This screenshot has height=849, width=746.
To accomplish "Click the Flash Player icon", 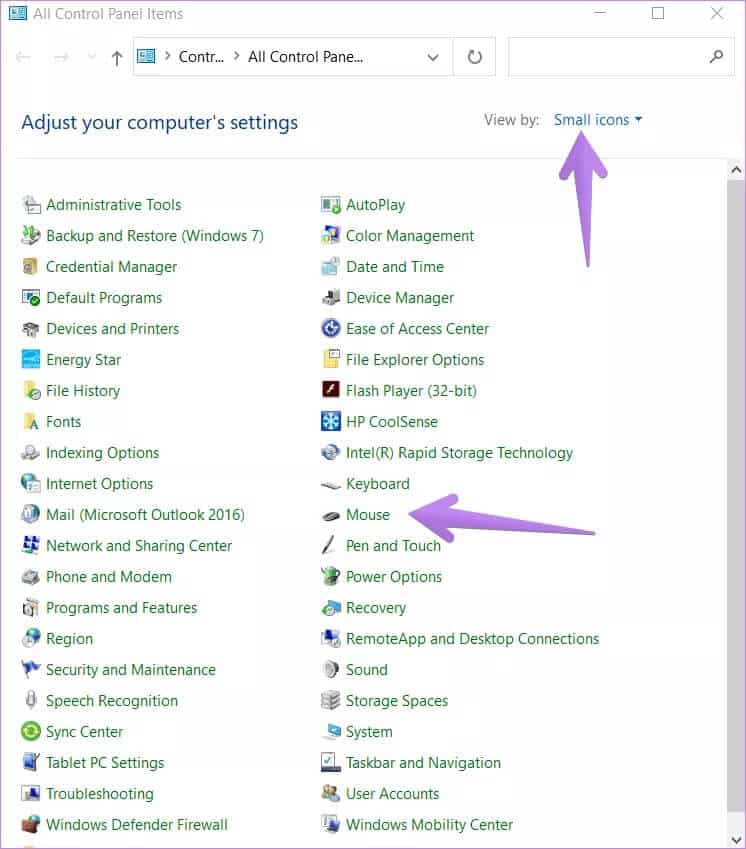I will coord(331,390).
